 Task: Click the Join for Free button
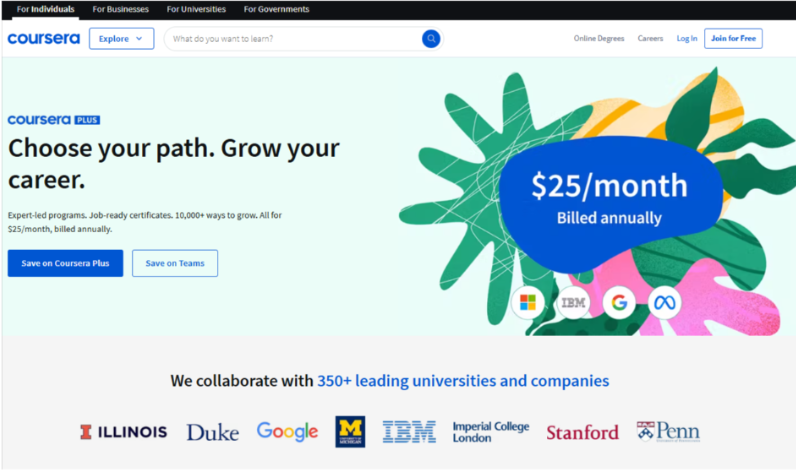(x=733, y=39)
